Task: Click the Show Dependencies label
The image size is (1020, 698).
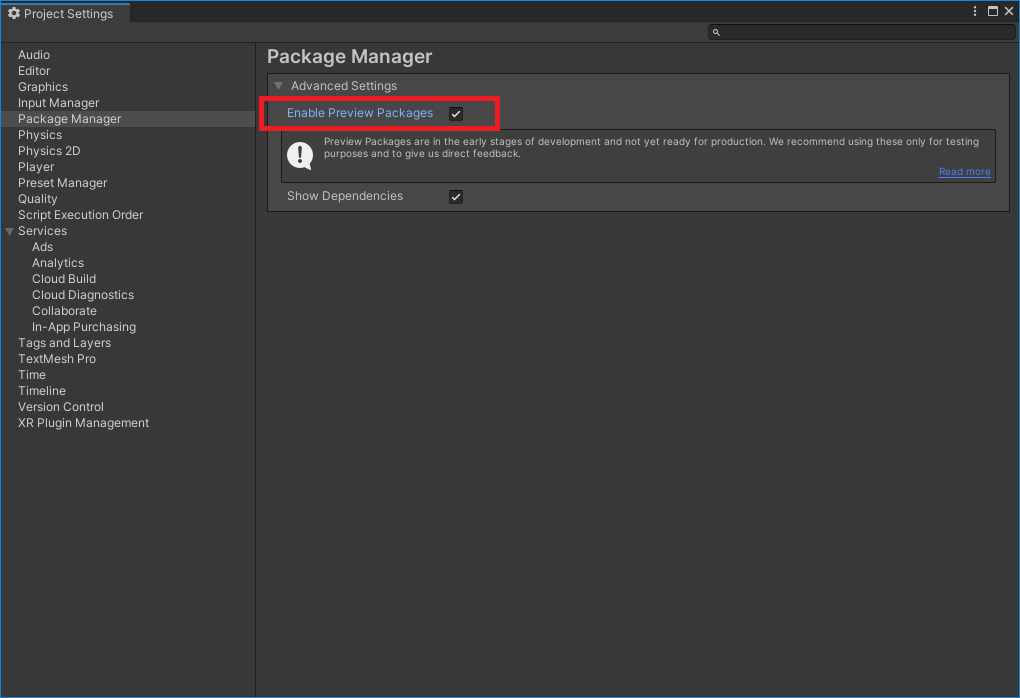Action: point(345,196)
